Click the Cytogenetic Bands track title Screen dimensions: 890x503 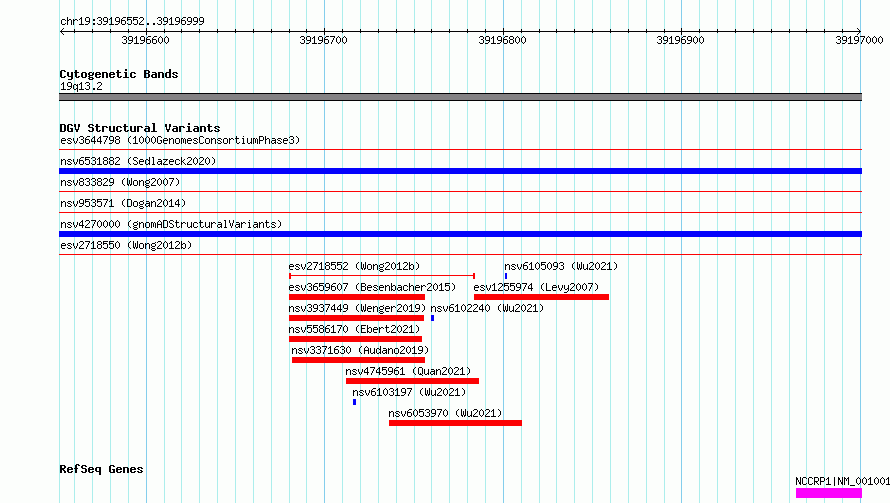tap(119, 74)
